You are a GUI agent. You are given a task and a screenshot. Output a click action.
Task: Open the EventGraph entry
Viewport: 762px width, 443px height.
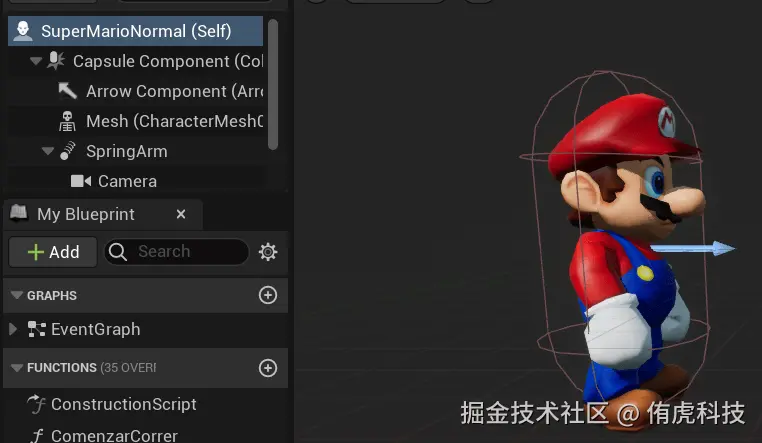click(x=96, y=329)
